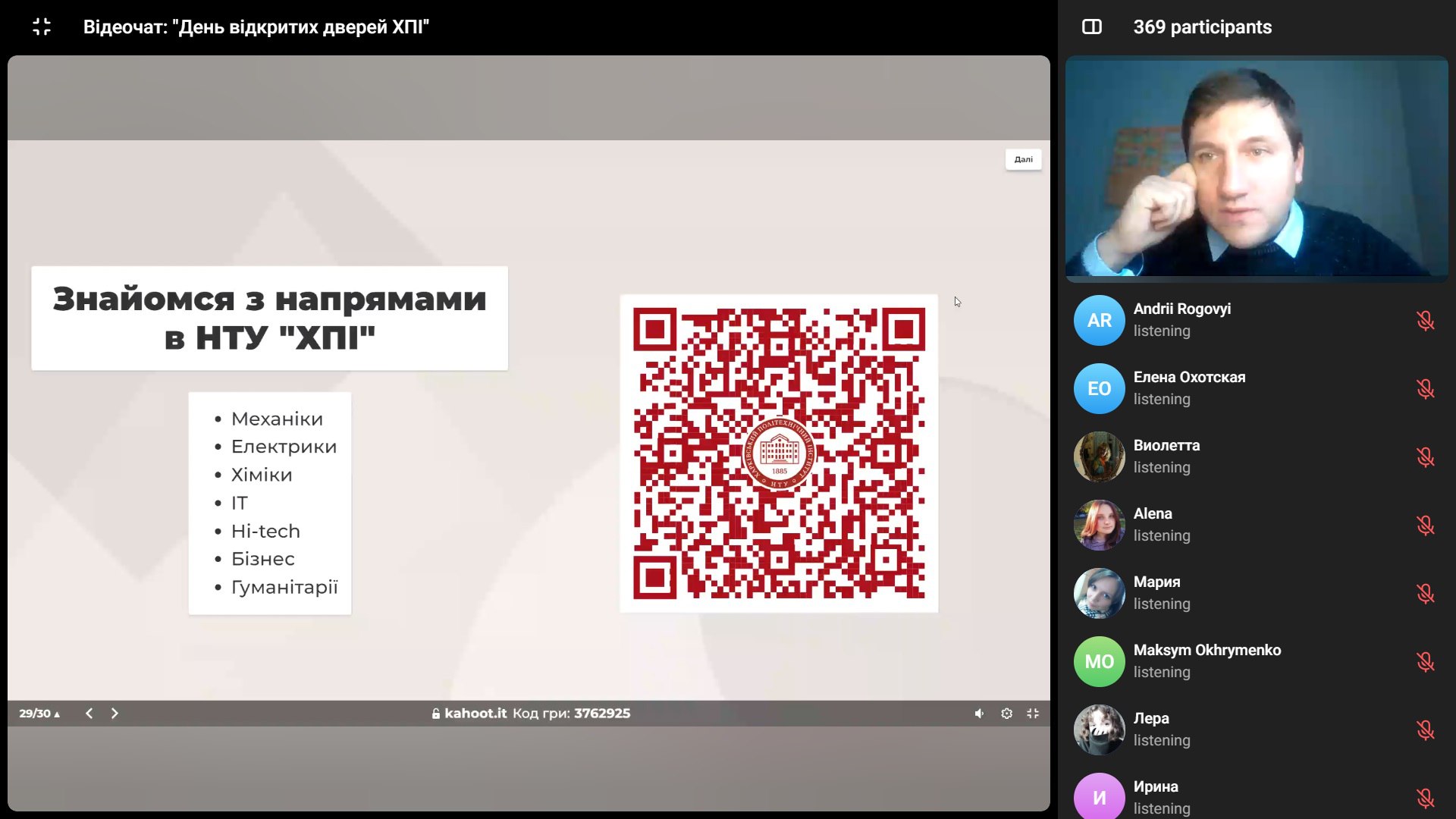
Task: Toggle muted mic for Лера
Action: (x=1425, y=730)
